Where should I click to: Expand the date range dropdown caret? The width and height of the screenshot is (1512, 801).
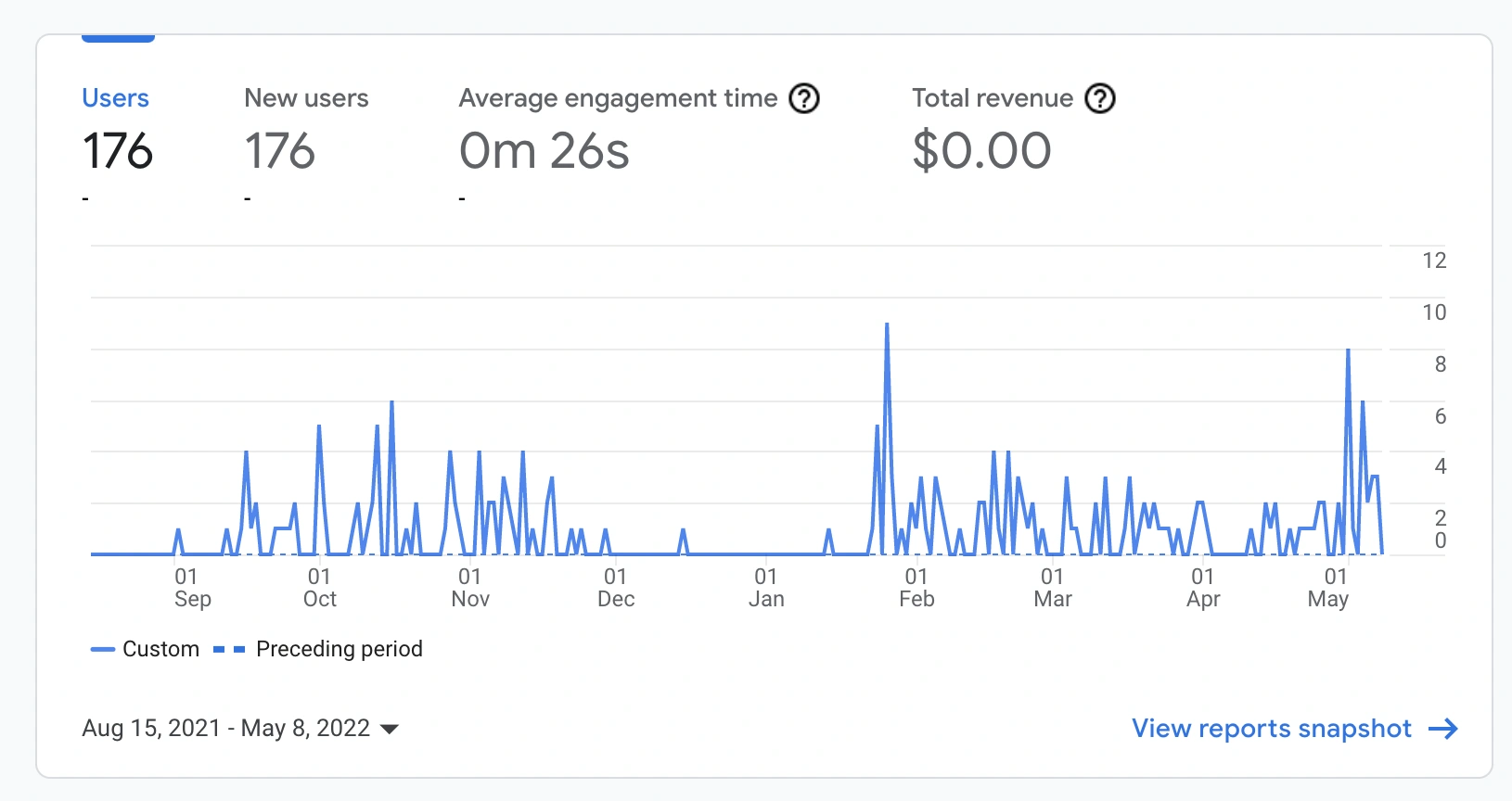[x=390, y=730]
